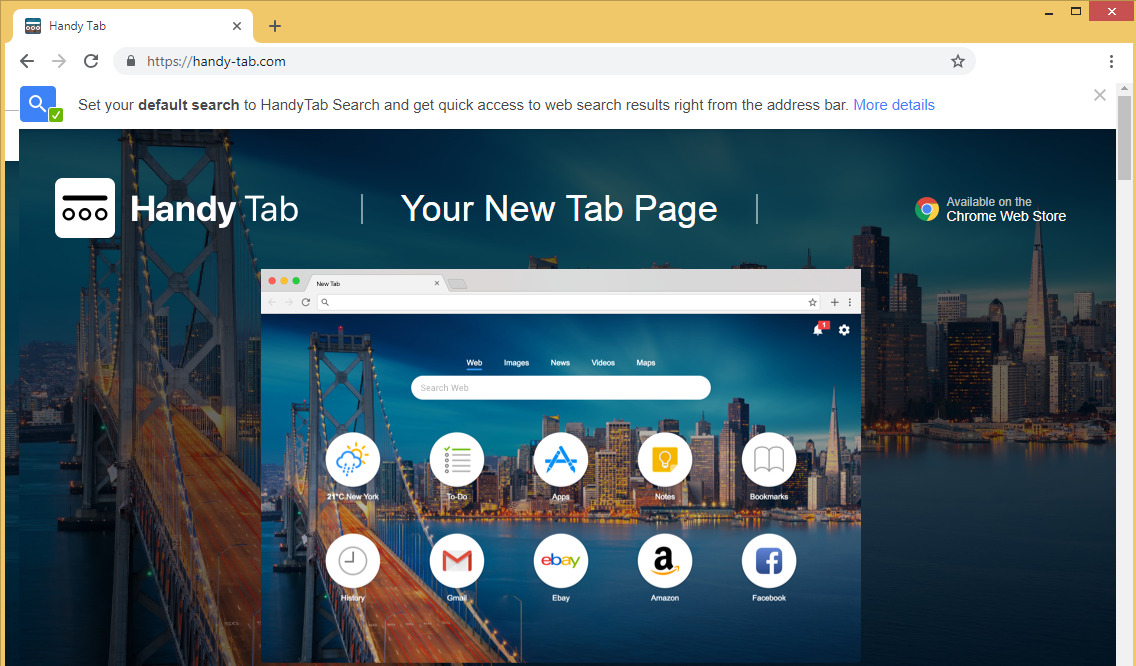The width and height of the screenshot is (1136, 666).
Task: Select the Images search tab
Action: pos(517,363)
